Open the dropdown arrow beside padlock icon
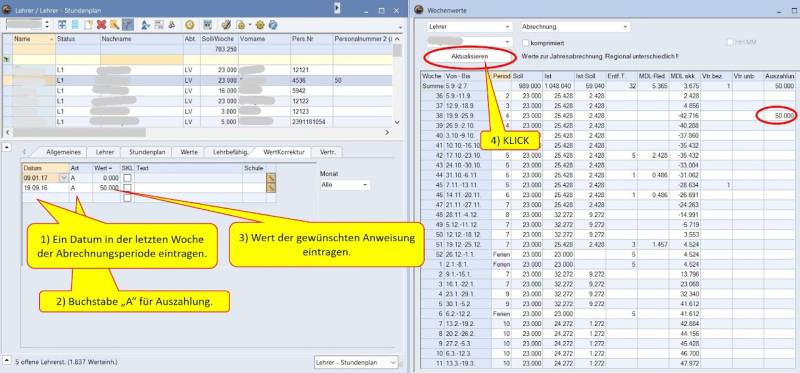Screen dimensions: 800x373 [249, 24]
